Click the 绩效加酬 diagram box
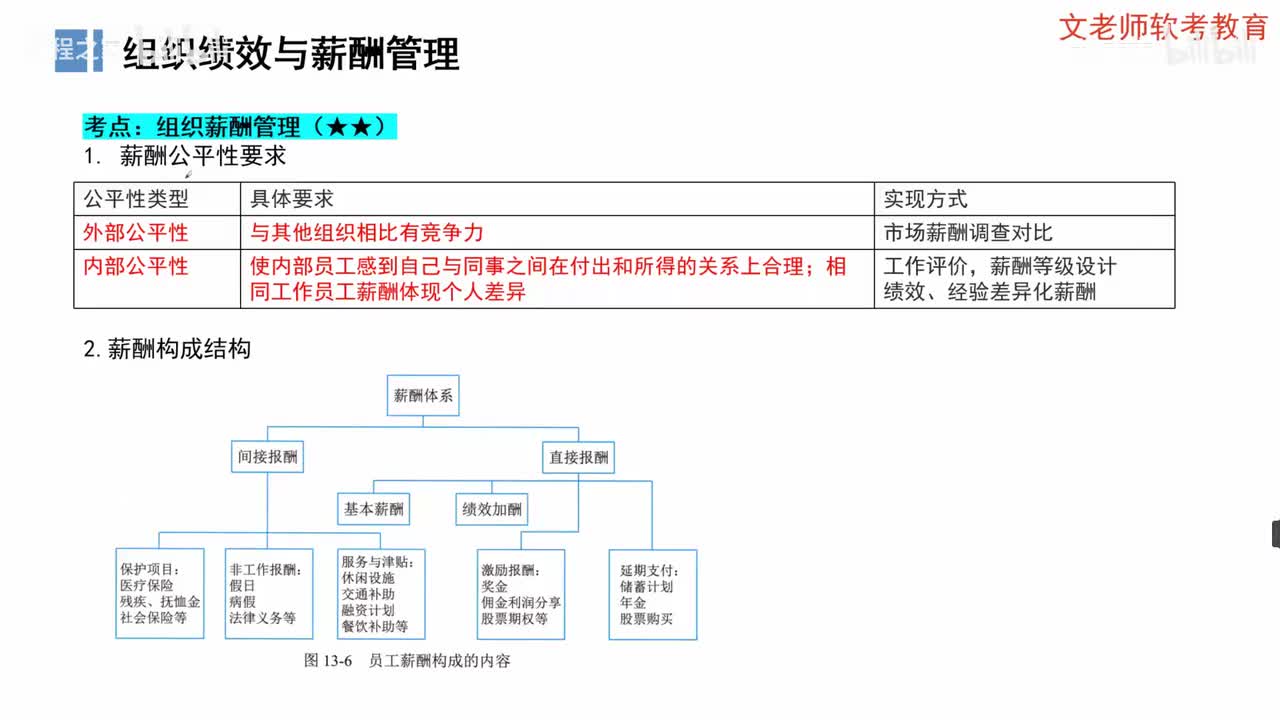1280x720 pixels. tap(492, 509)
